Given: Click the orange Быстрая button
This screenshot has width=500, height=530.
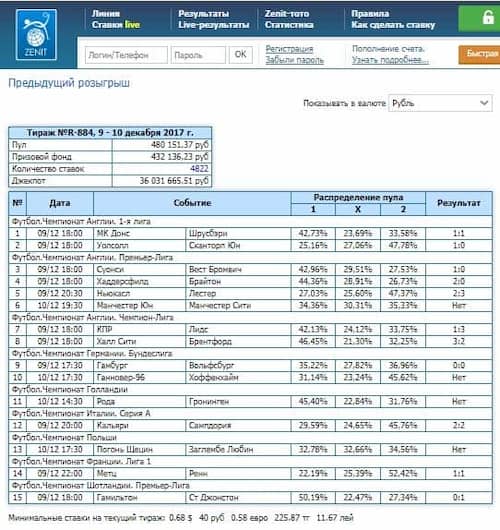Looking at the screenshot, I should coord(479,54).
